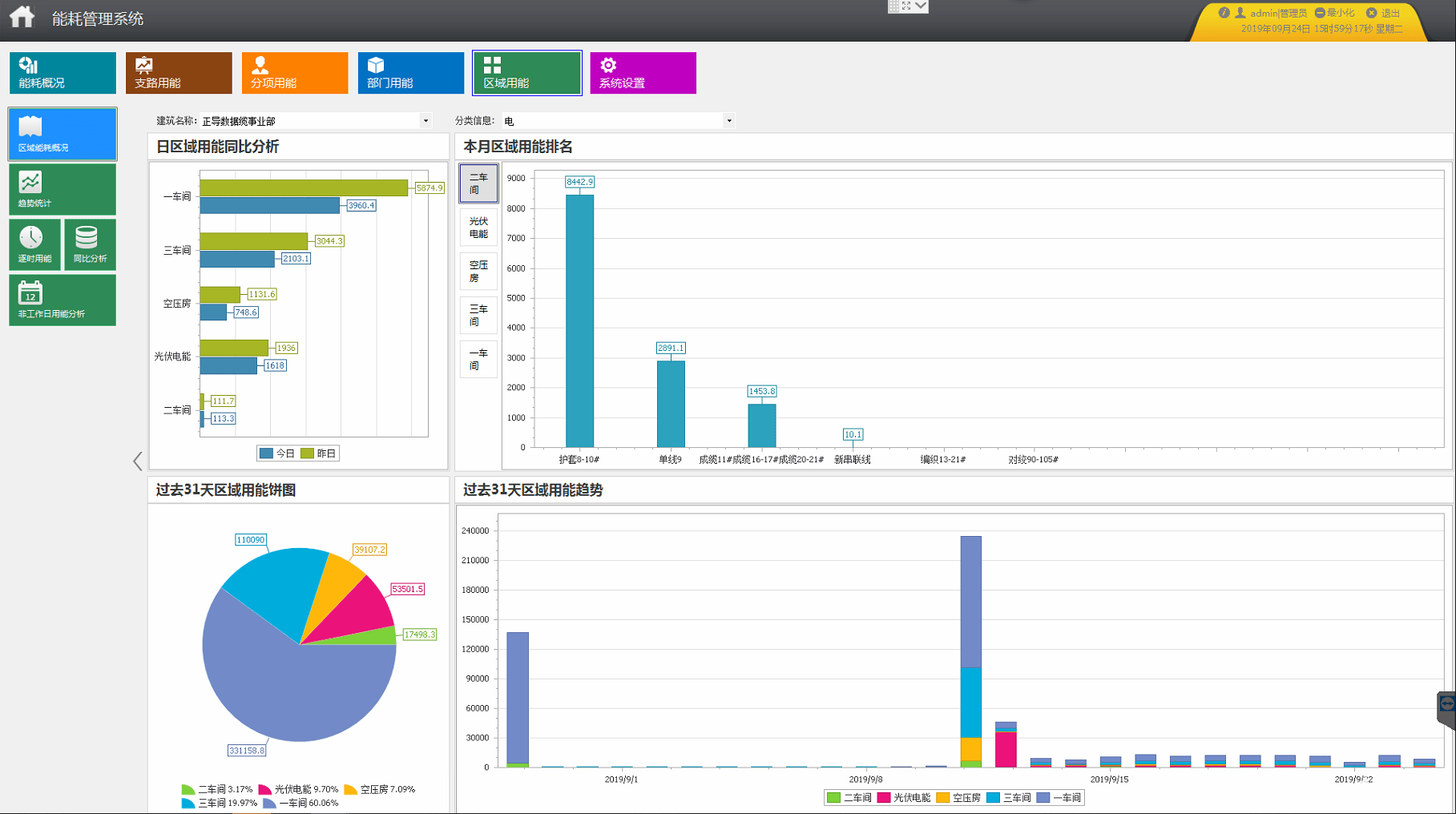Screen dimensions: 1456x814
Task: Select 光伏电能 in ranking region list
Action: (478, 228)
